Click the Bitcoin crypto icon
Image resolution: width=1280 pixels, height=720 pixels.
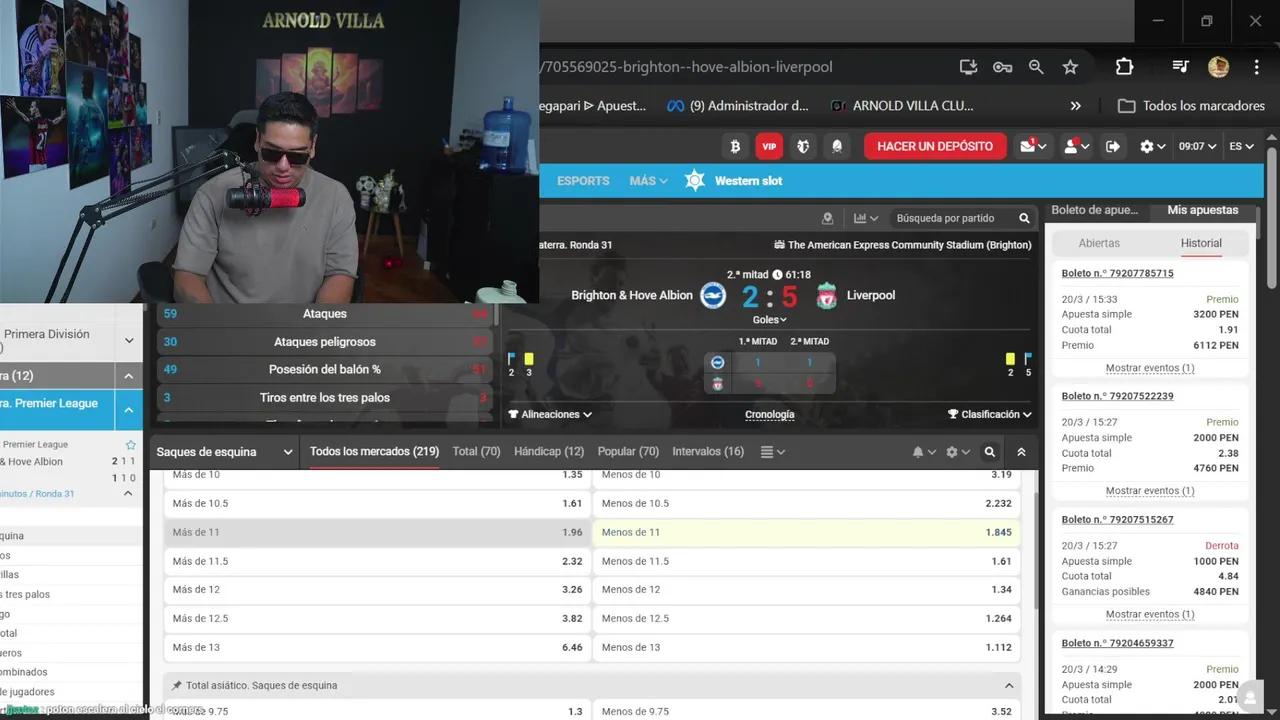click(x=735, y=146)
